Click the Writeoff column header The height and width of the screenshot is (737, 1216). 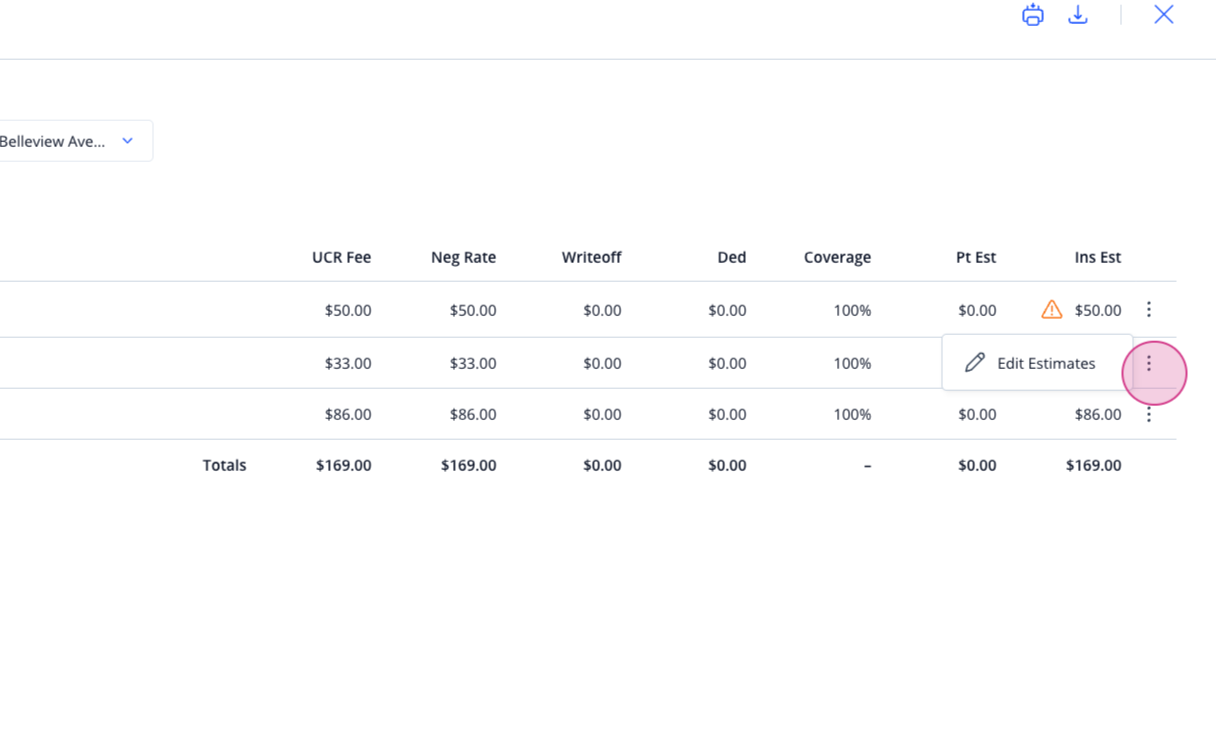click(x=591, y=257)
